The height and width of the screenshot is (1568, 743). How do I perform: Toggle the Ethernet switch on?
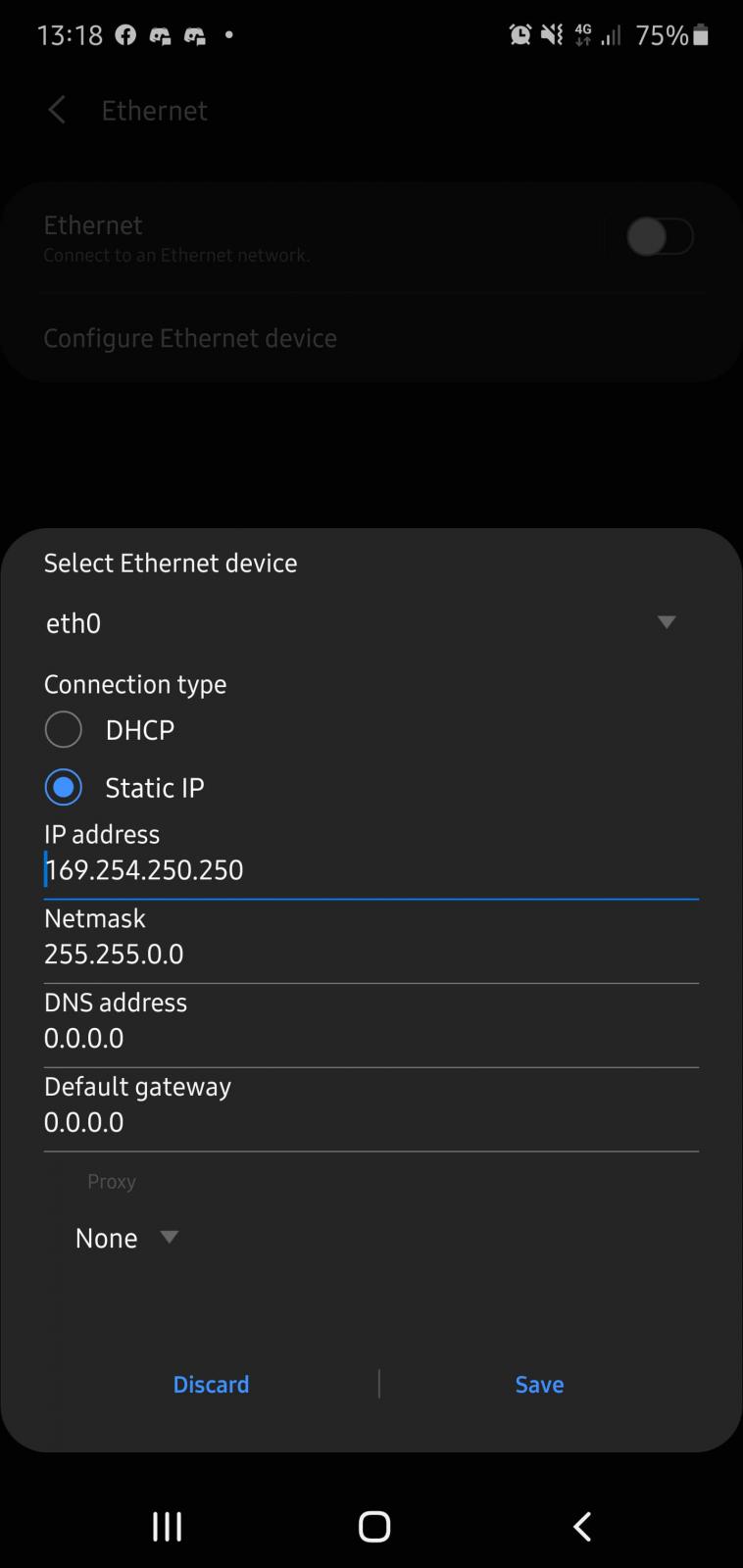pyautogui.click(x=660, y=237)
